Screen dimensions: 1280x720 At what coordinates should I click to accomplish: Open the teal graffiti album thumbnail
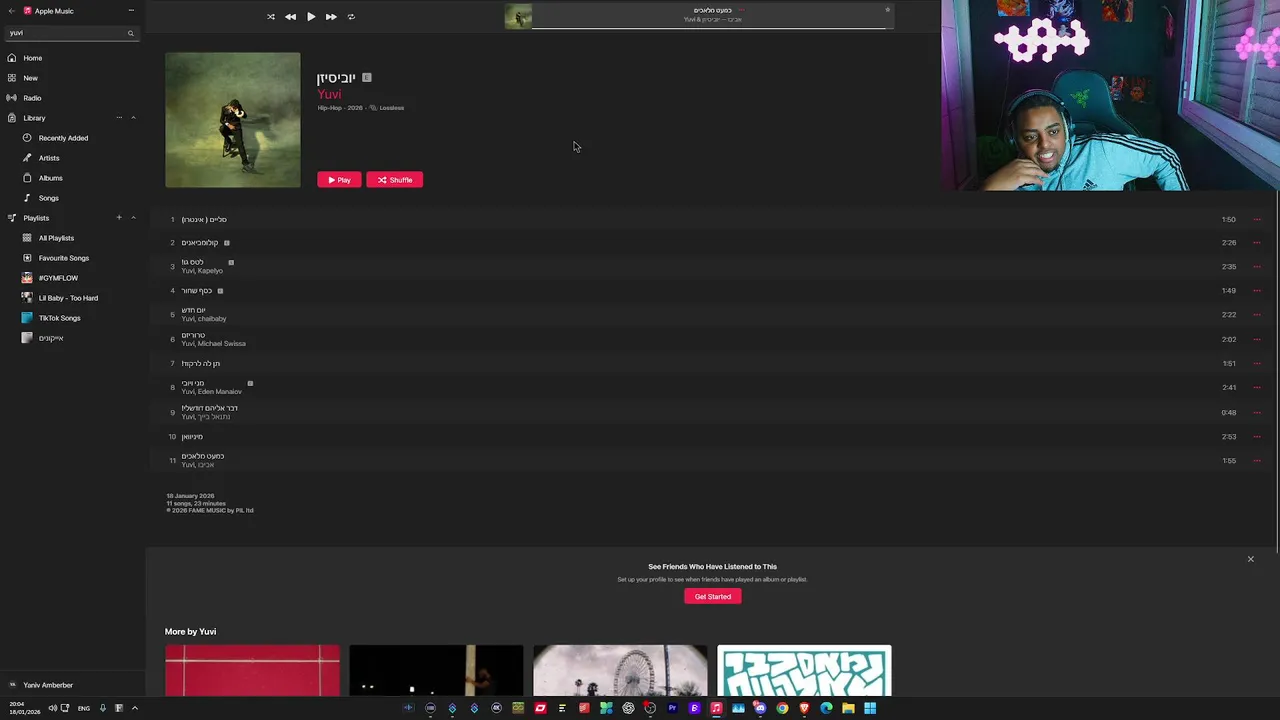[x=804, y=671]
